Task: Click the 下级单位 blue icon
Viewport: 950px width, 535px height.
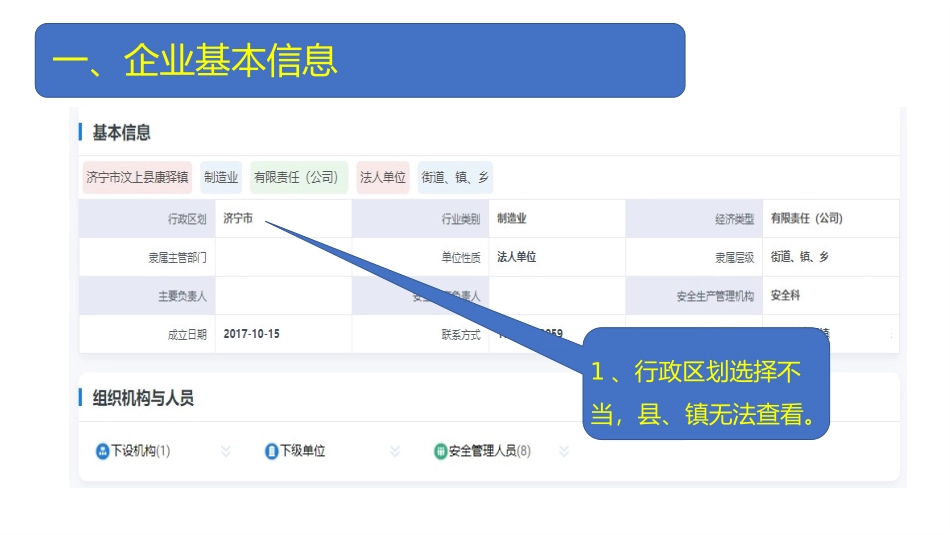Action: click(x=271, y=451)
